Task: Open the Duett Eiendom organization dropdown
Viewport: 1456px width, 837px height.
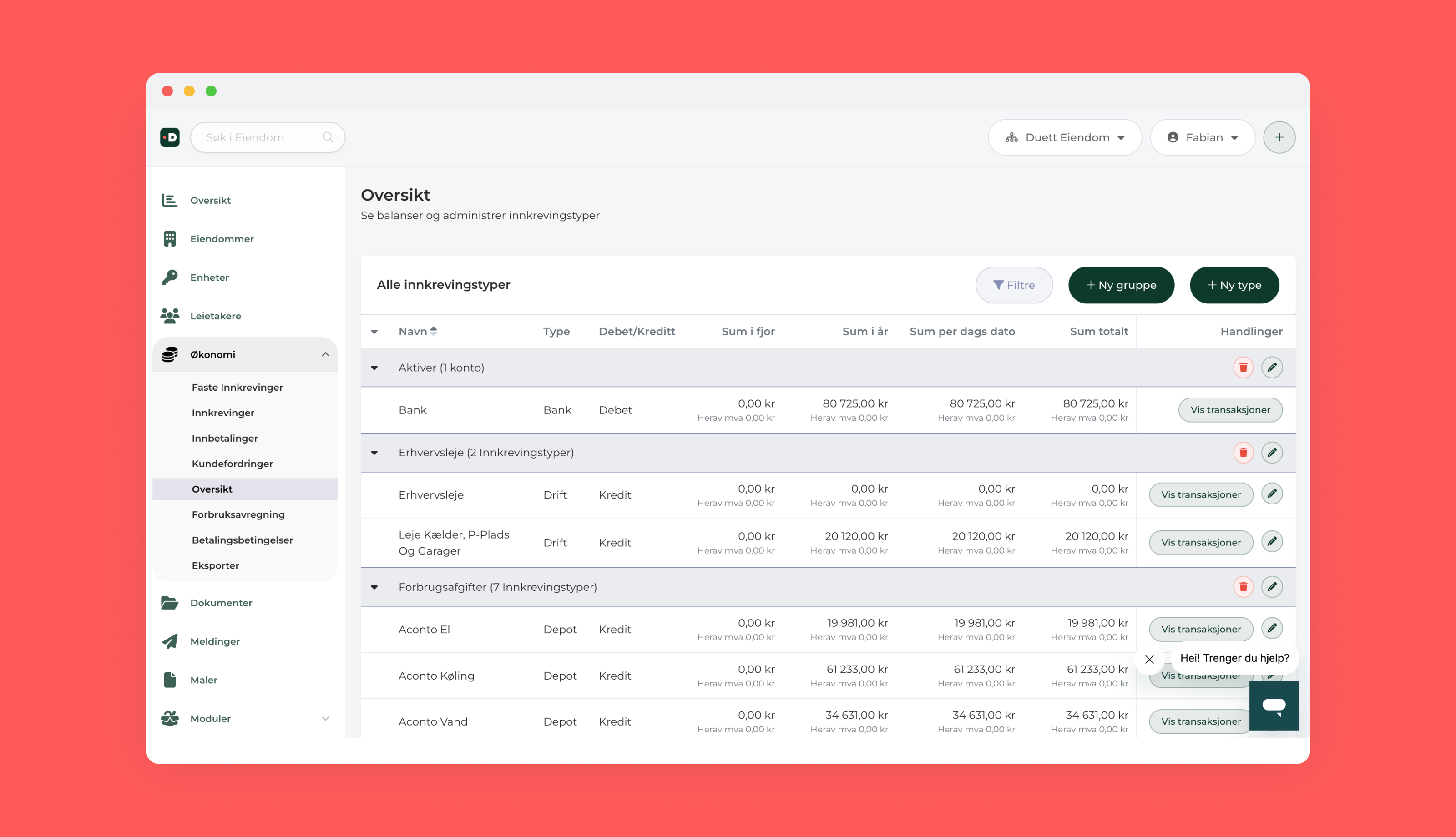Action: coord(1065,137)
